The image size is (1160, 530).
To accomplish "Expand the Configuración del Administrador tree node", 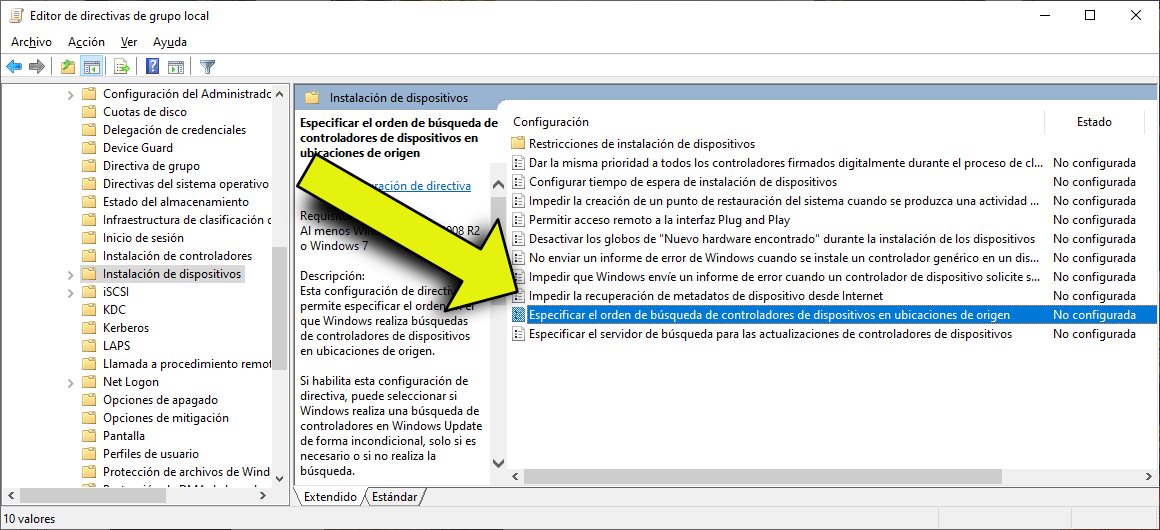I will 70,94.
